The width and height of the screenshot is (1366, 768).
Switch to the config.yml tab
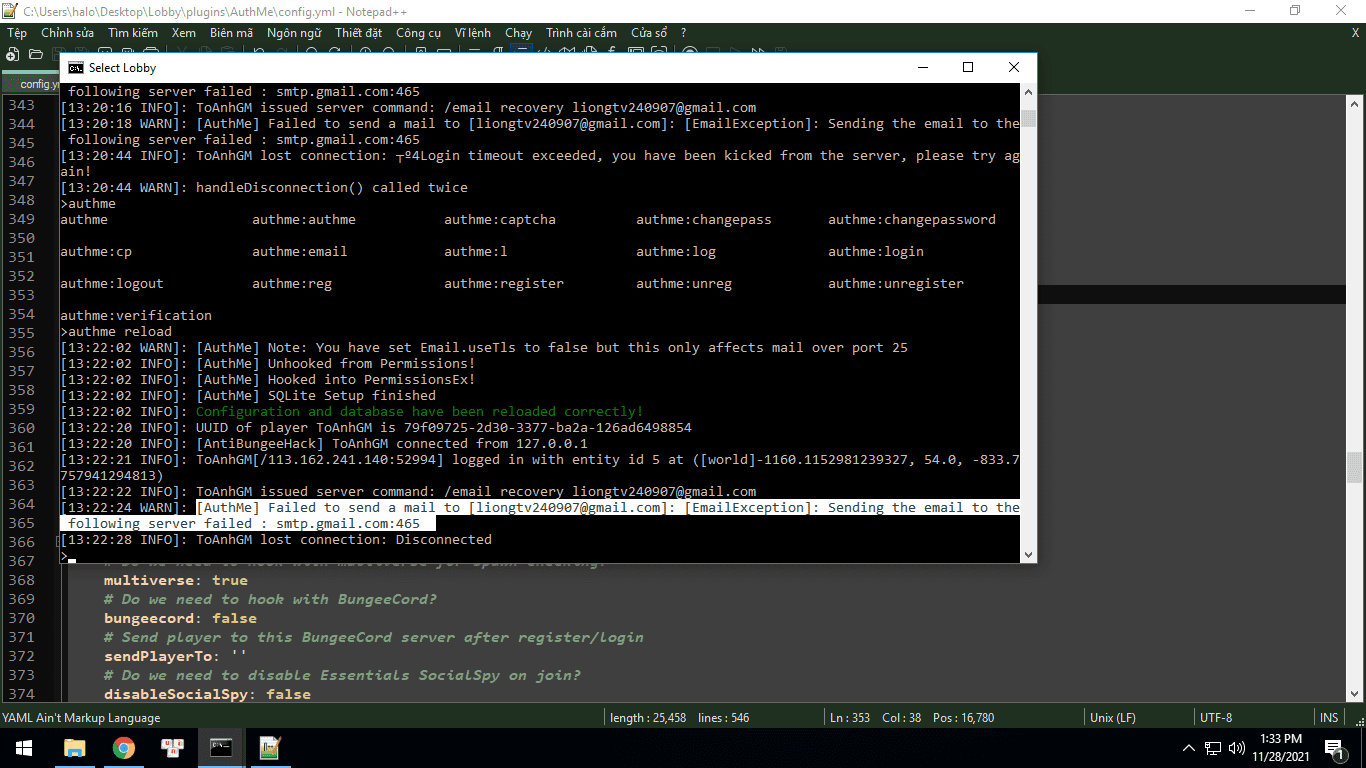point(35,84)
